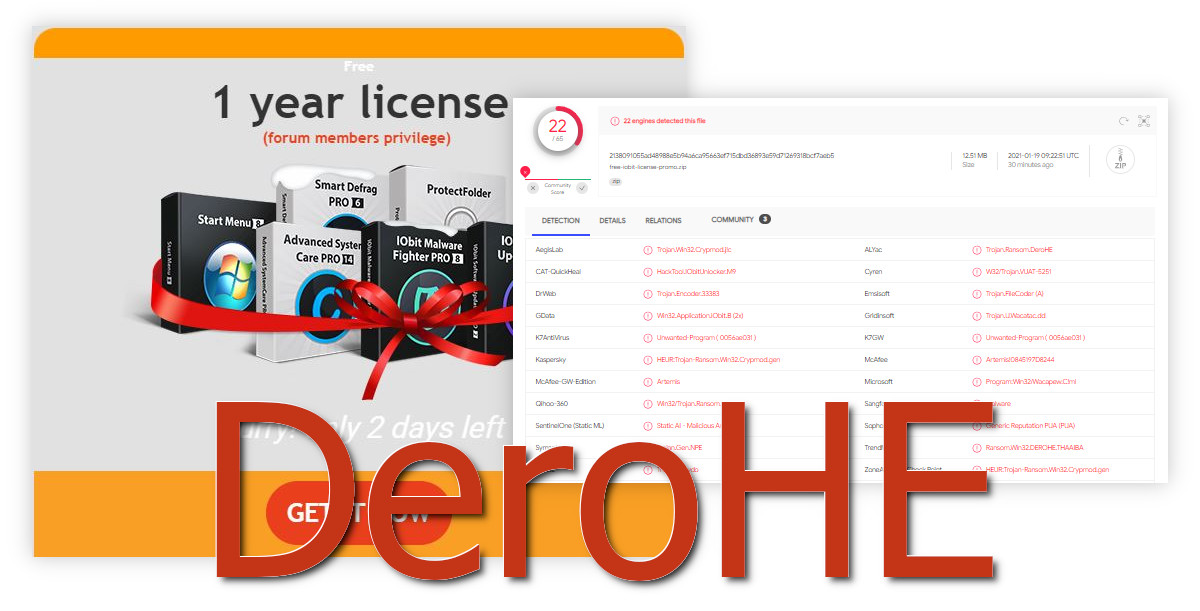Click the '12.51 MB' file size value
The image size is (1200, 611).
(x=974, y=155)
